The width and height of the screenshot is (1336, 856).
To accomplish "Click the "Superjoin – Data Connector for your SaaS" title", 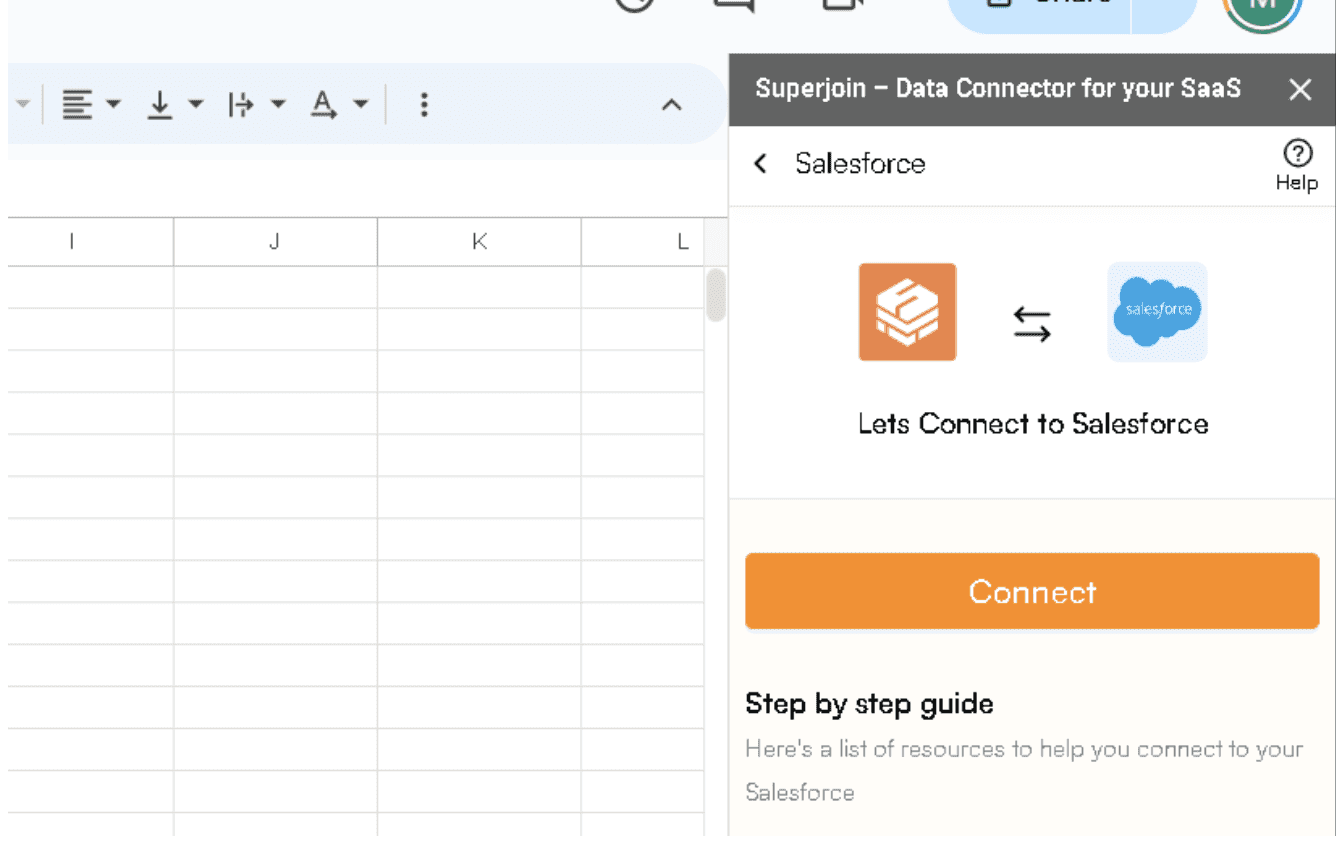I will coord(998,89).
